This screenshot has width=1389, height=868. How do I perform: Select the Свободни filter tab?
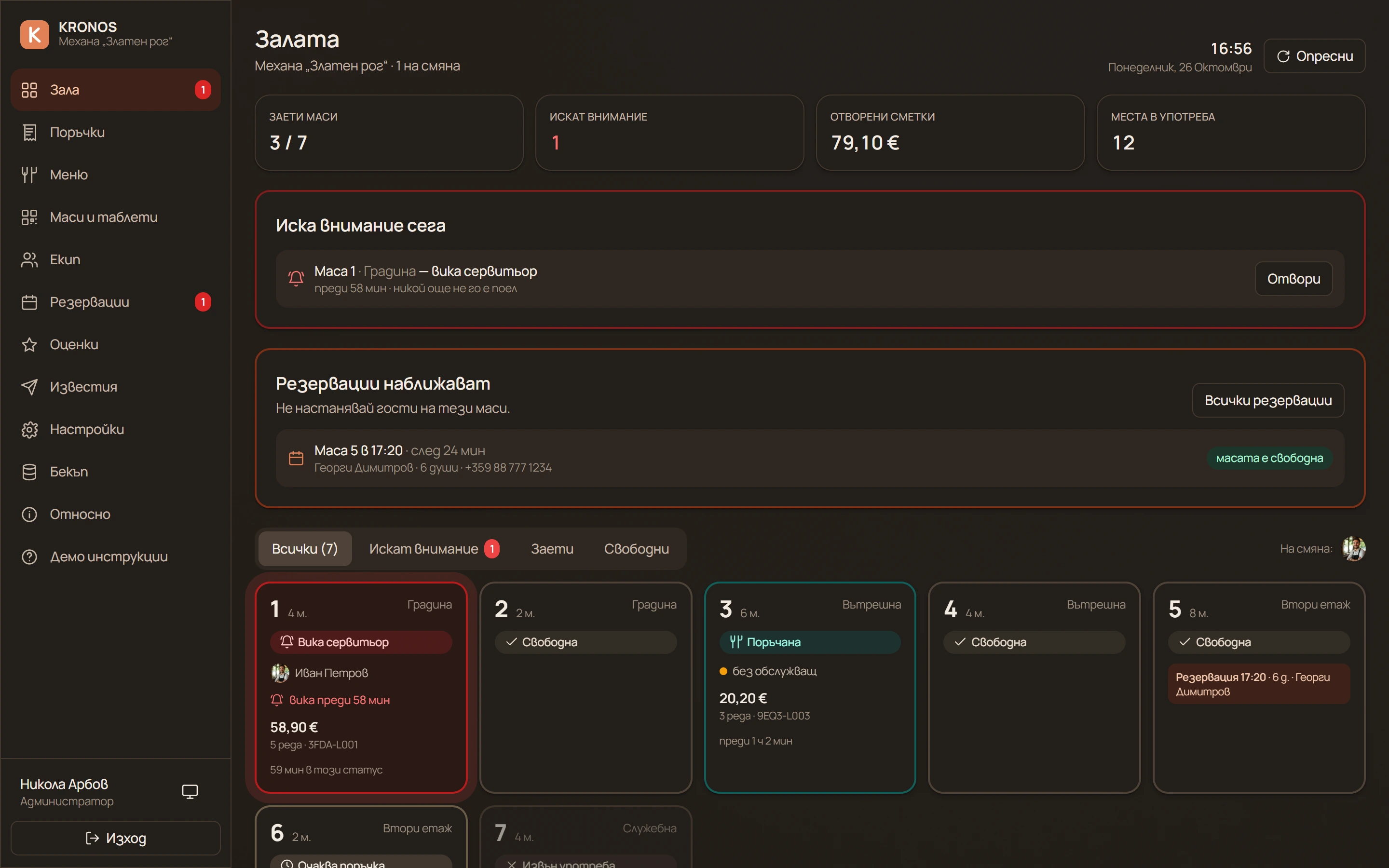636,549
